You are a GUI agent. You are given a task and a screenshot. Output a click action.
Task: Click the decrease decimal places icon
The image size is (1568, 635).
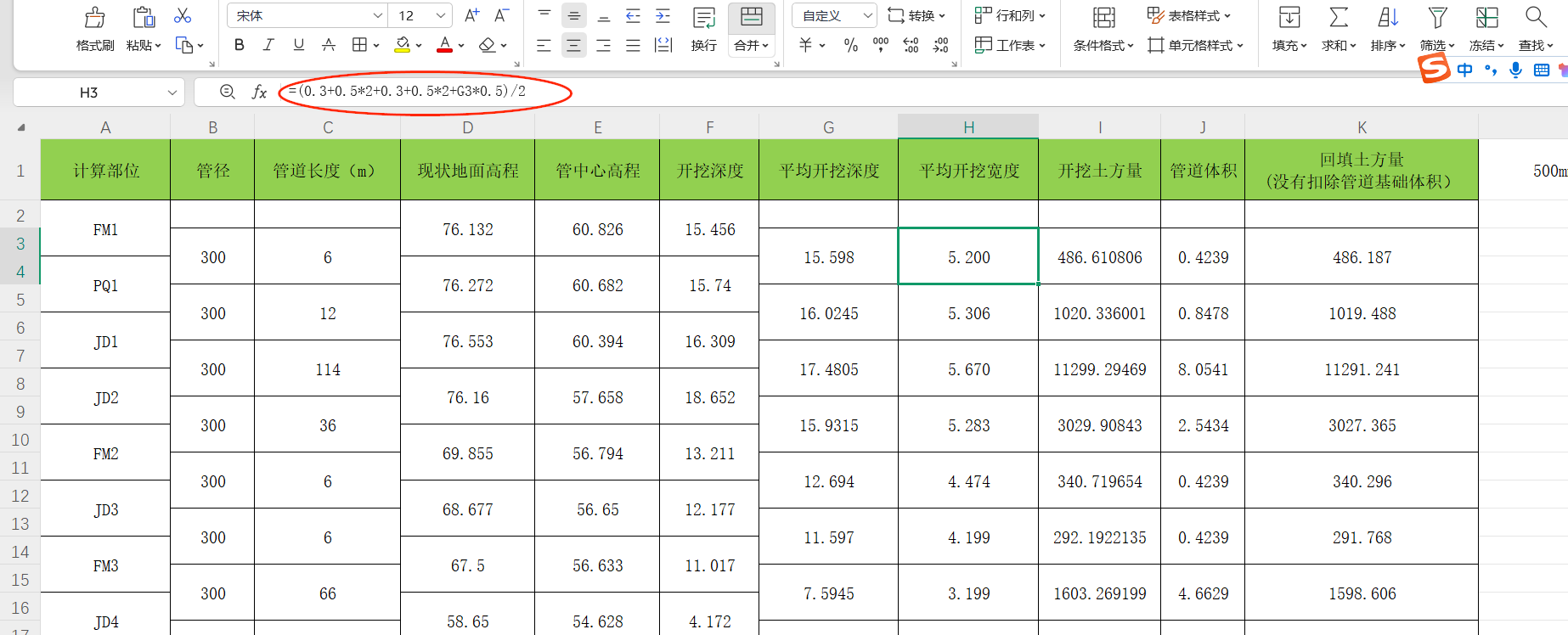940,45
